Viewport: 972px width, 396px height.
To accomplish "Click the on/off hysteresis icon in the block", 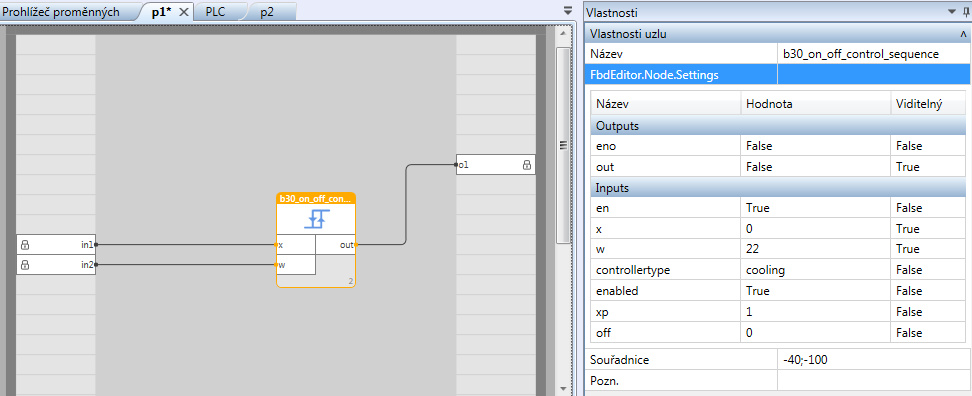I will click(316, 219).
